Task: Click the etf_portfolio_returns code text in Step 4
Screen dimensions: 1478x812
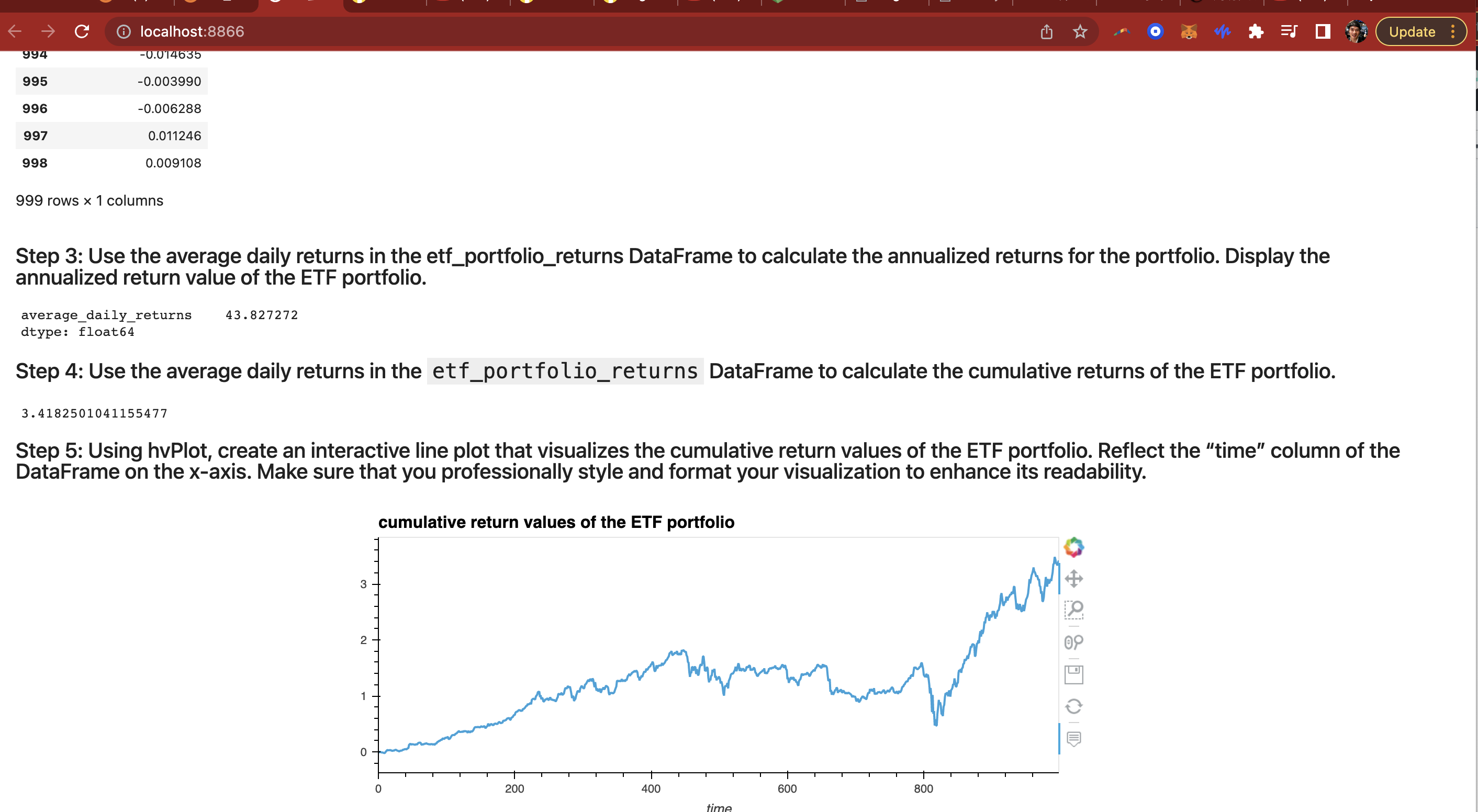Action: [565, 371]
